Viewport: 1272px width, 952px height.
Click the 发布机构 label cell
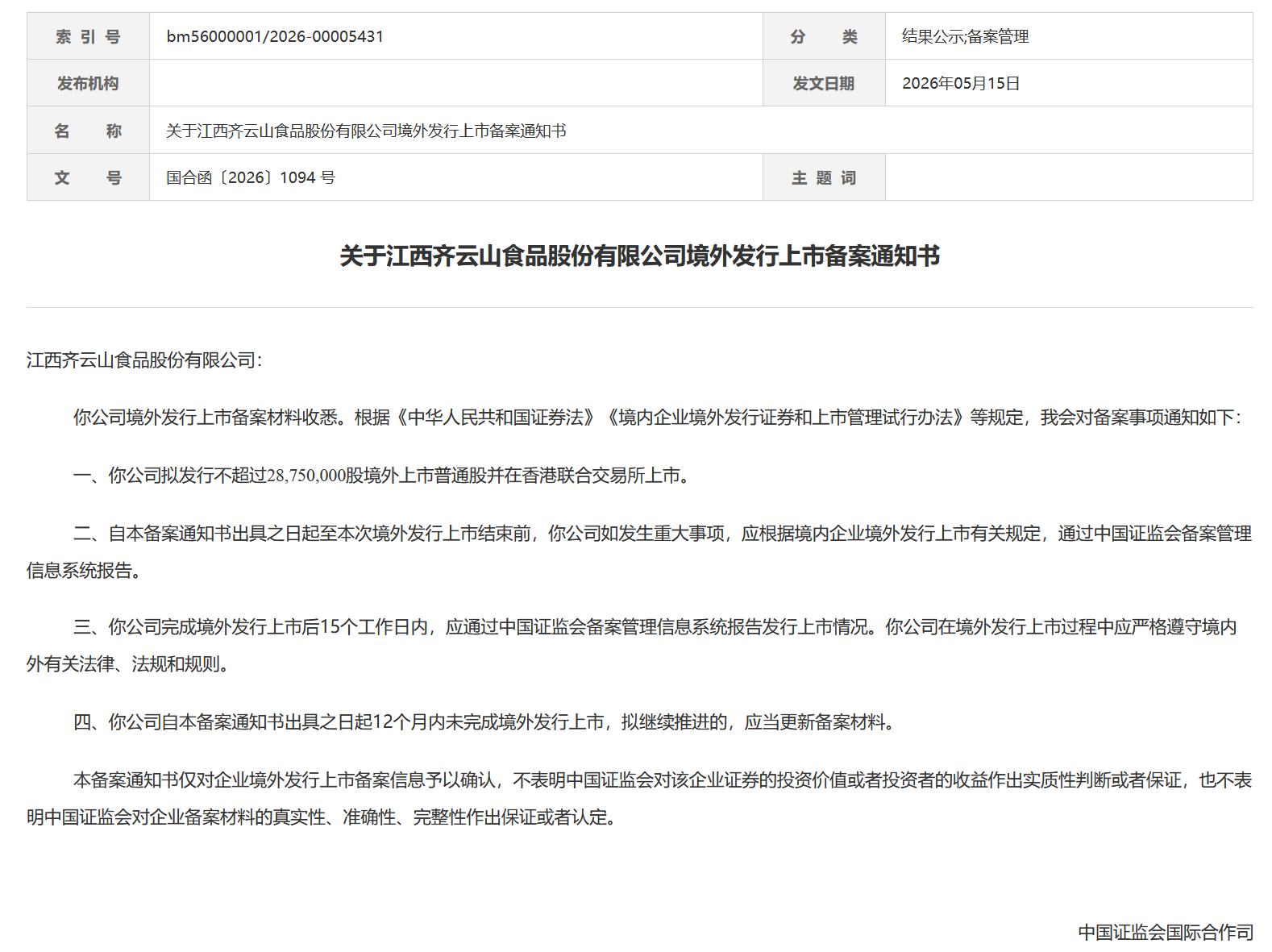point(88,83)
